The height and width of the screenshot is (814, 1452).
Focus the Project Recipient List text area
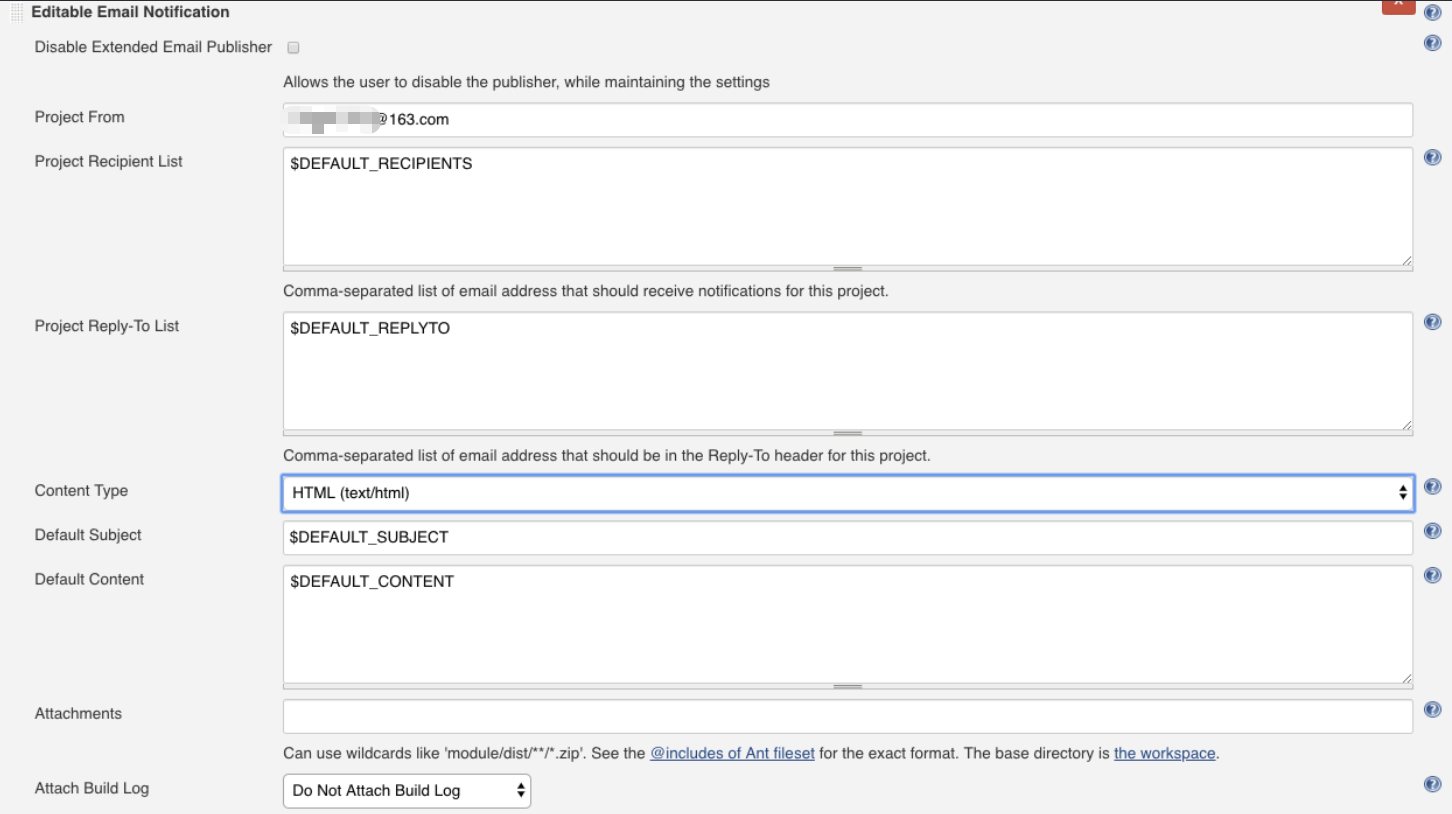pos(847,207)
